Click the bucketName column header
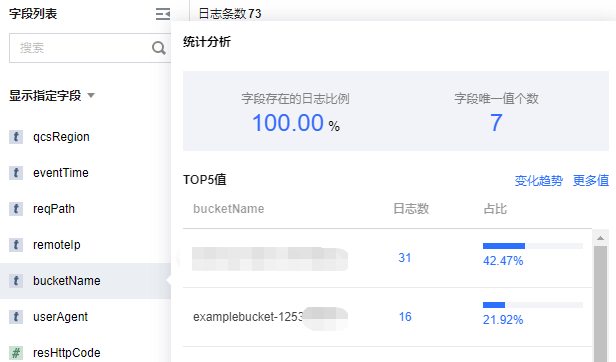616x362 pixels. tap(229, 209)
